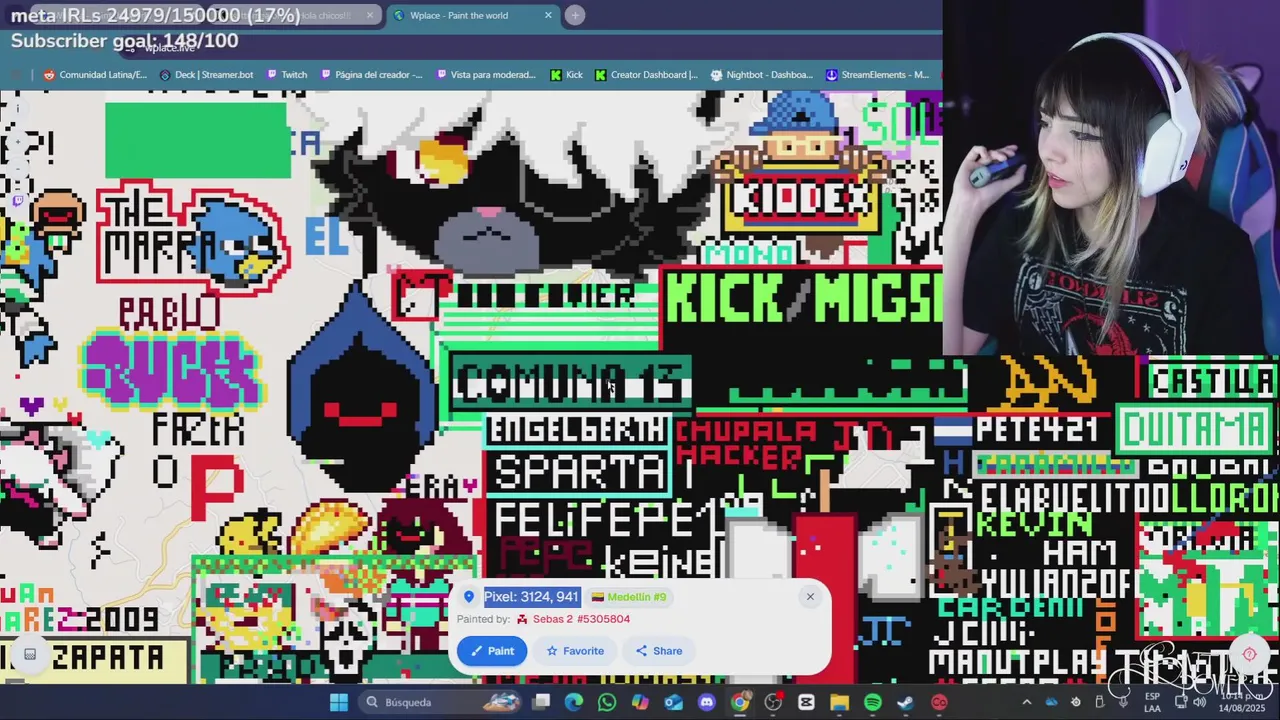This screenshot has width=1280, height=720.
Task: Open the Nightbot - Dashboard bookmark
Action: (761, 74)
